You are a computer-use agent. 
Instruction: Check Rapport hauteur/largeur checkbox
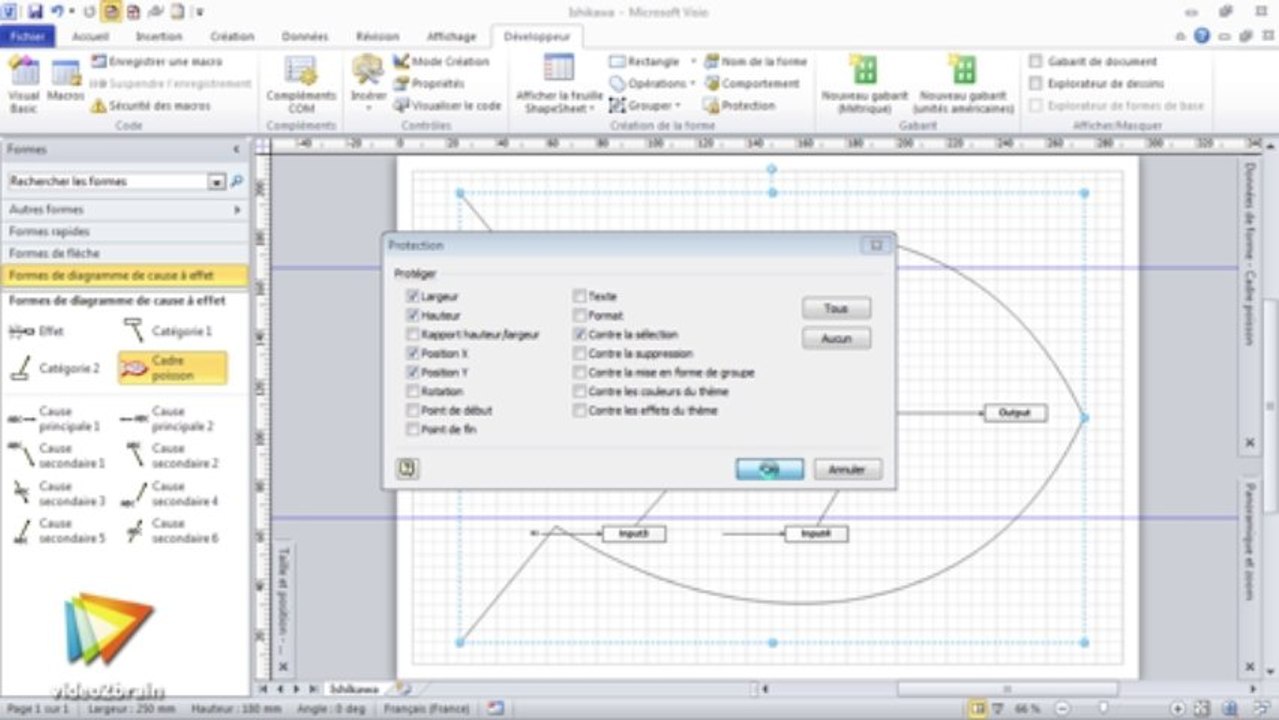pos(412,334)
